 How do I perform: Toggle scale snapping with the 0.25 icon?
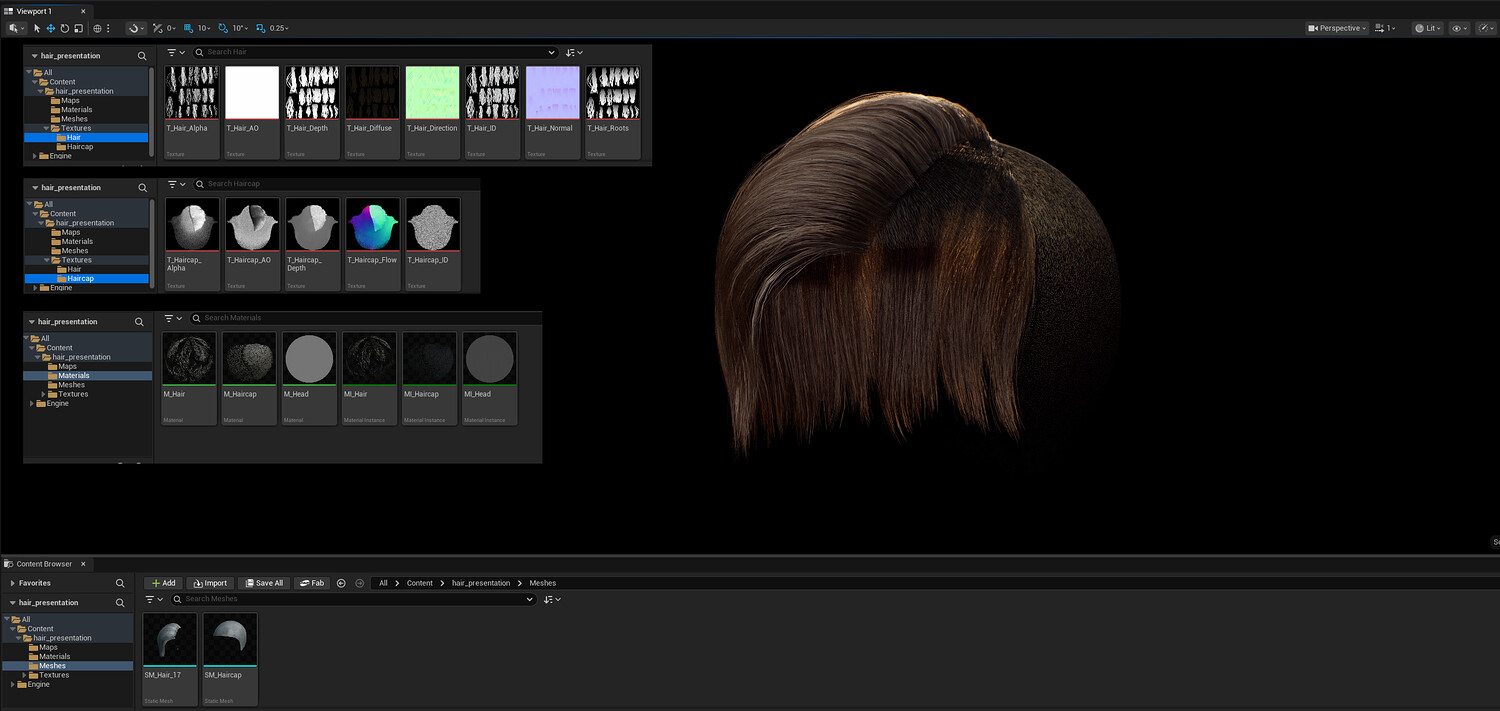[261, 28]
